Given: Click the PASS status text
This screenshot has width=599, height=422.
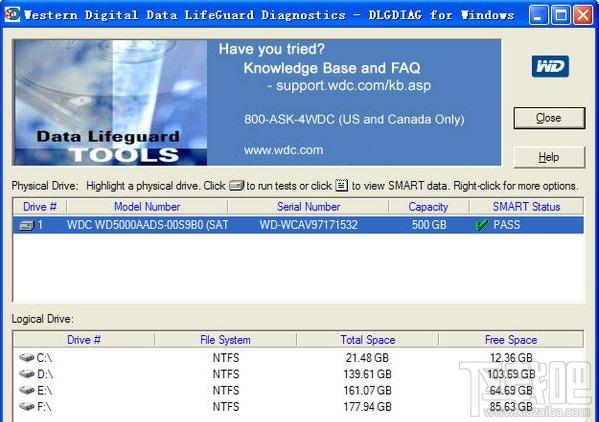Looking at the screenshot, I should 507,225.
